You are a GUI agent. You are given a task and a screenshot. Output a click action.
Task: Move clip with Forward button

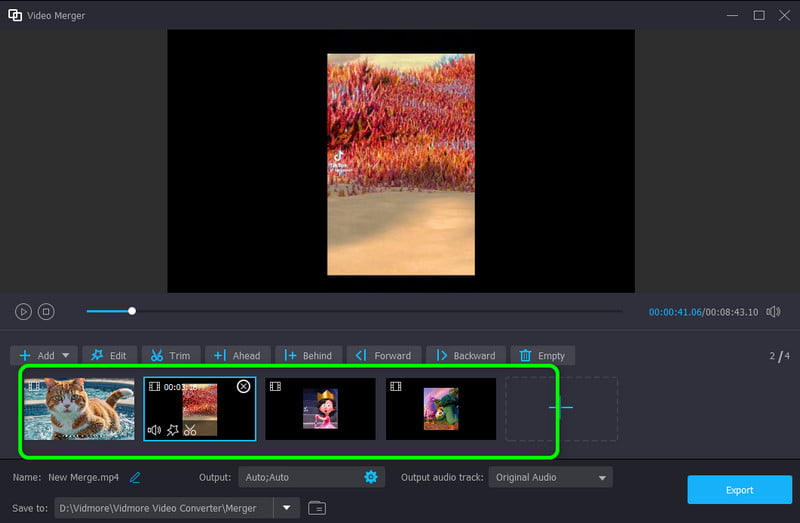[x=383, y=355]
